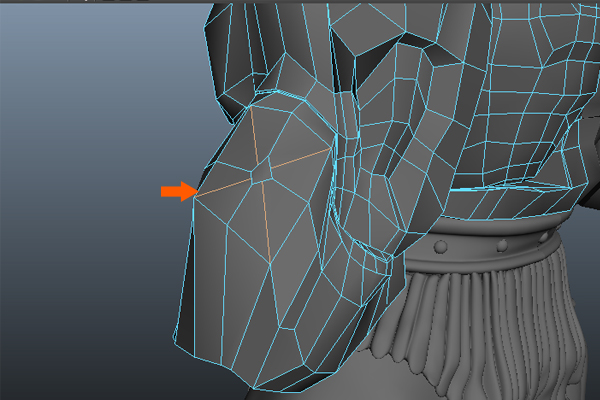600x400 pixels.
Task: Click the middle round rivet on the belt
Action: tap(502, 245)
